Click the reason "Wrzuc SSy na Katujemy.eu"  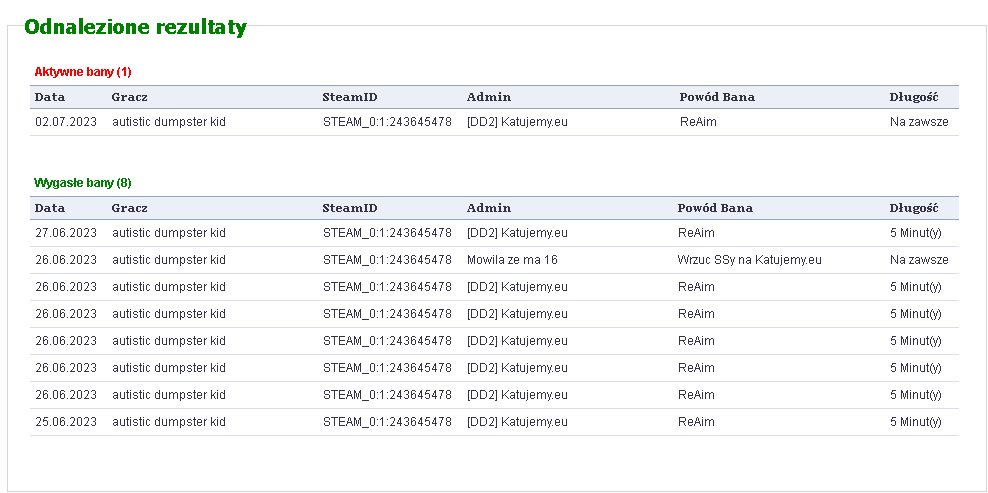pos(750,260)
